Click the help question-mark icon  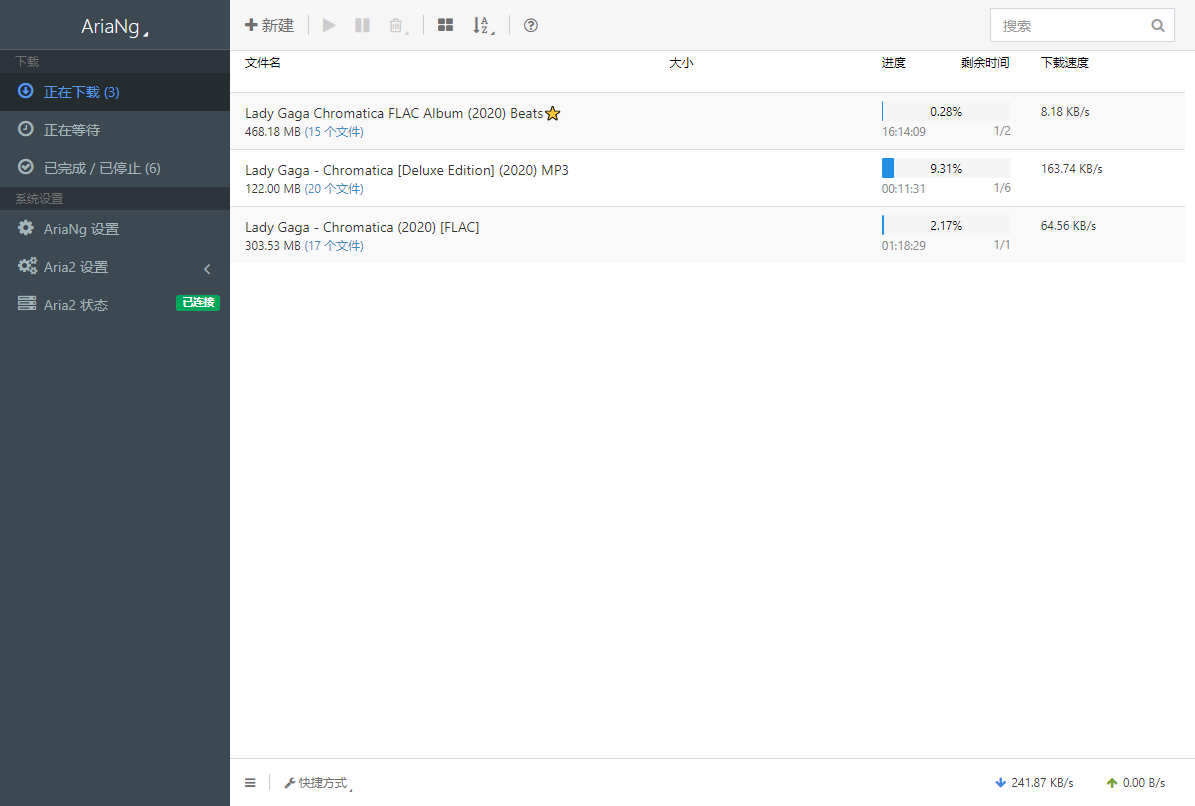click(x=531, y=25)
